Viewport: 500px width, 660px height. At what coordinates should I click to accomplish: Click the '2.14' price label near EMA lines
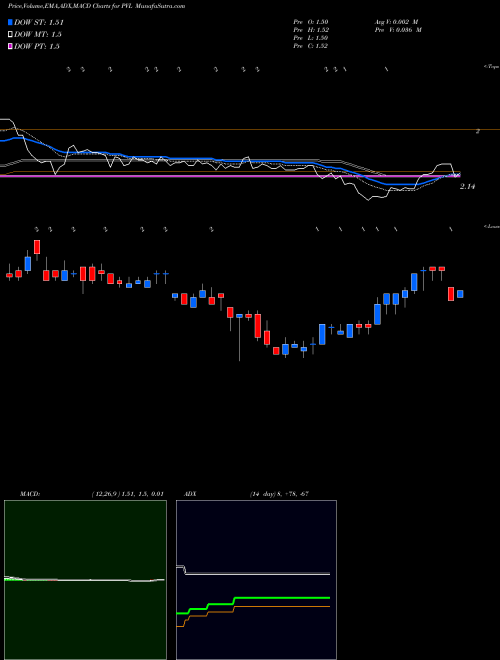pyautogui.click(x=467, y=186)
